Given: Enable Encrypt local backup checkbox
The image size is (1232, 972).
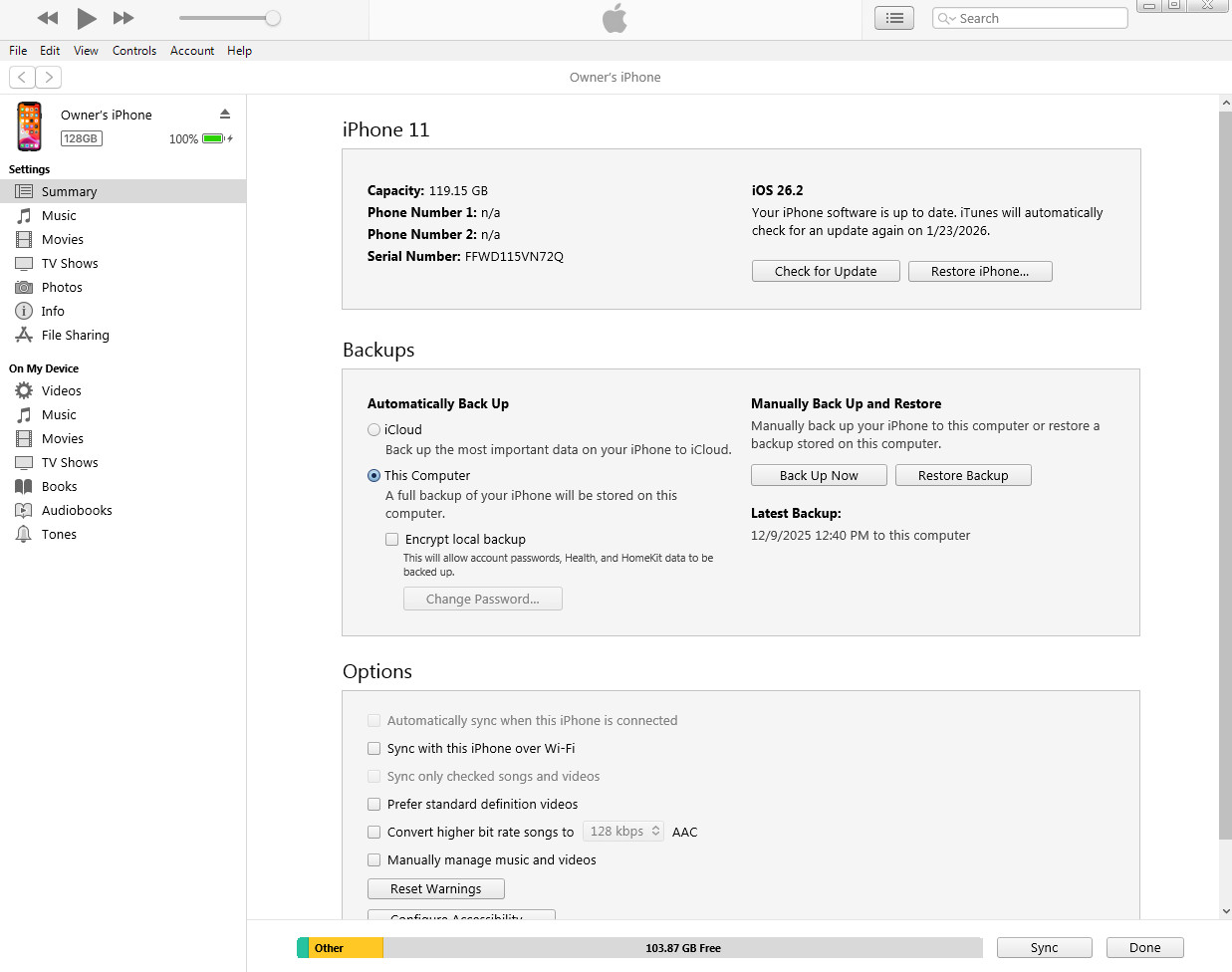Looking at the screenshot, I should click(x=392, y=539).
